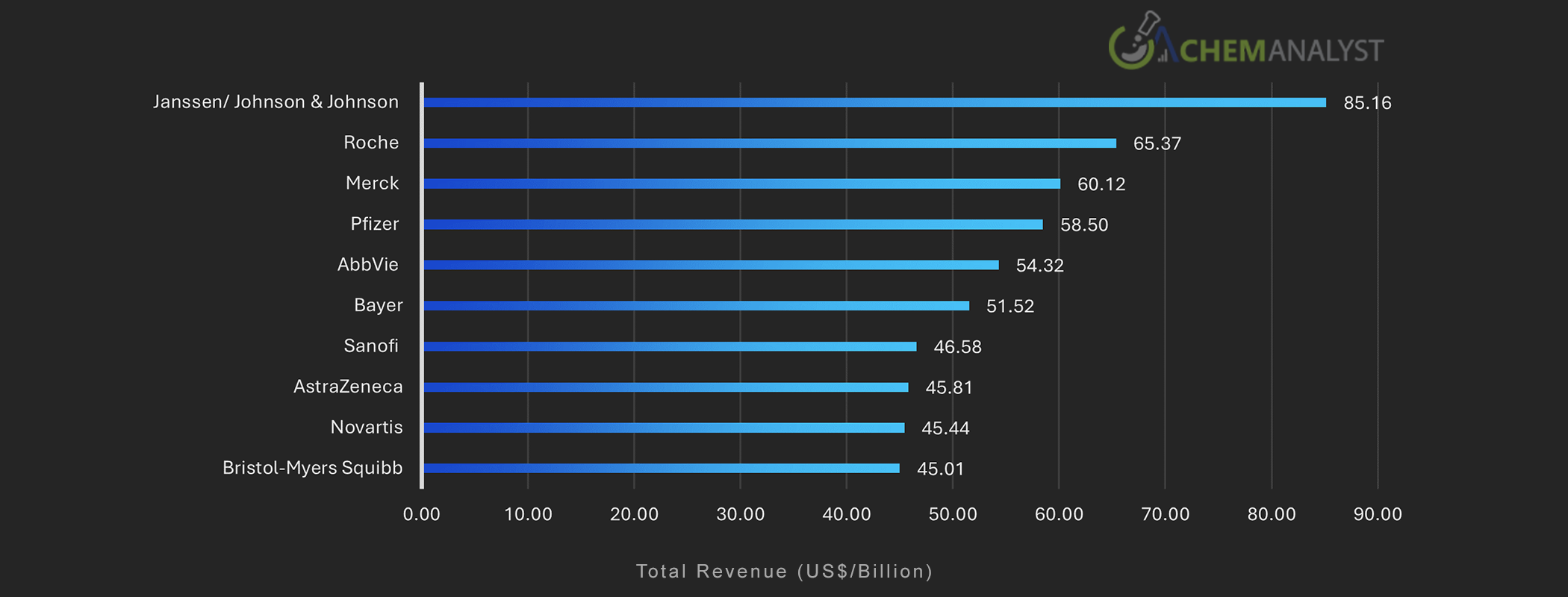Select the 65.37 data label
Viewport: 1568px width, 597px height.
(1157, 143)
